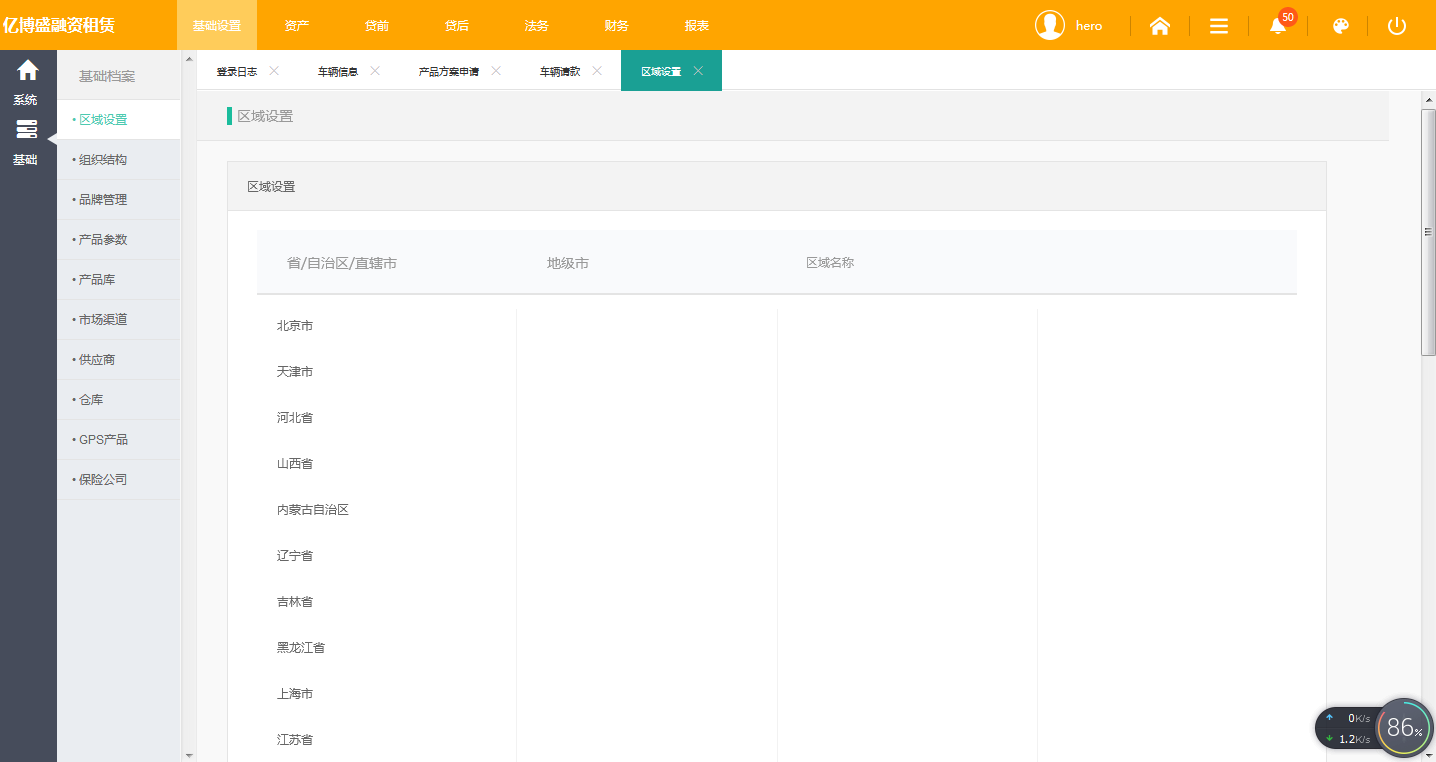The height and width of the screenshot is (762, 1436).
Task: Click the home icon in top bar
Action: pos(1160,26)
